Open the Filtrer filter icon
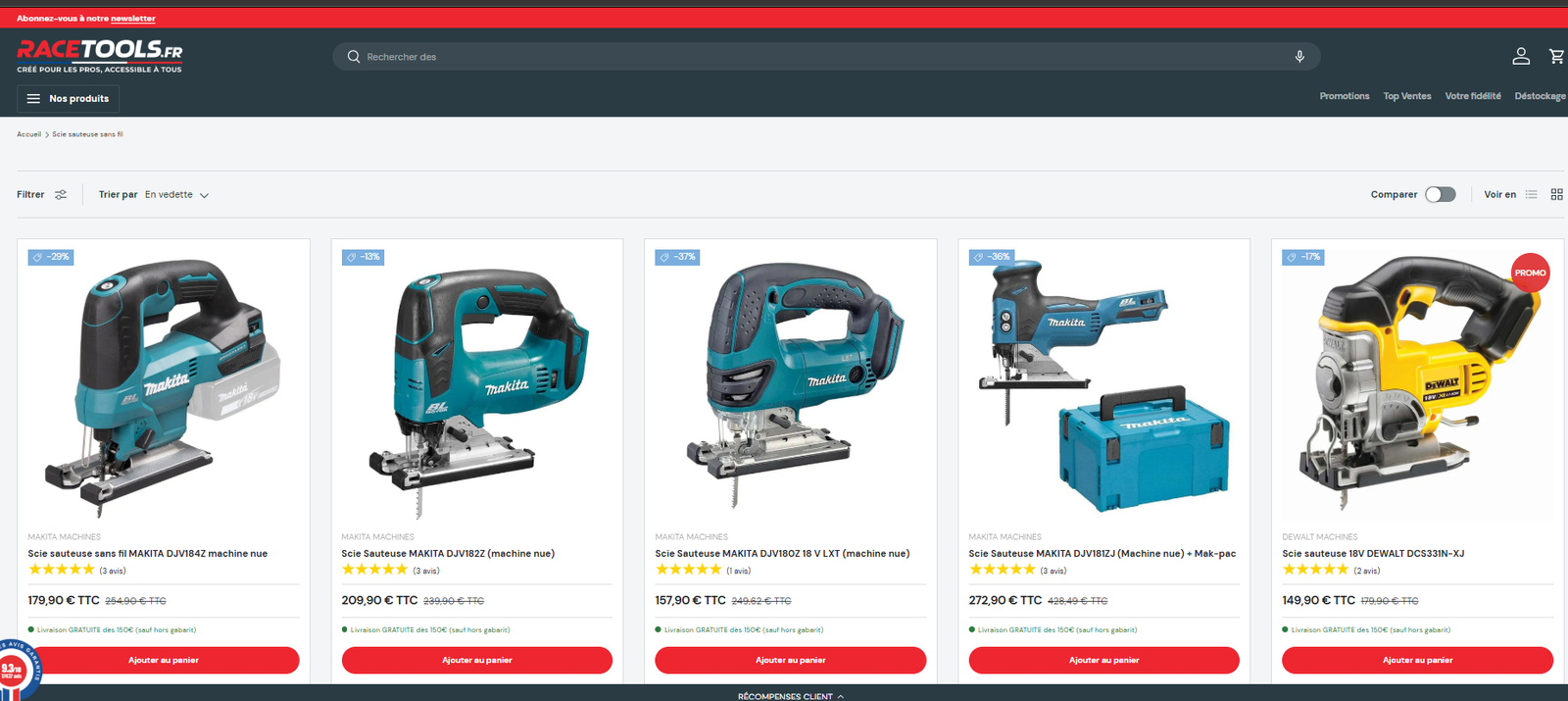 coord(61,195)
